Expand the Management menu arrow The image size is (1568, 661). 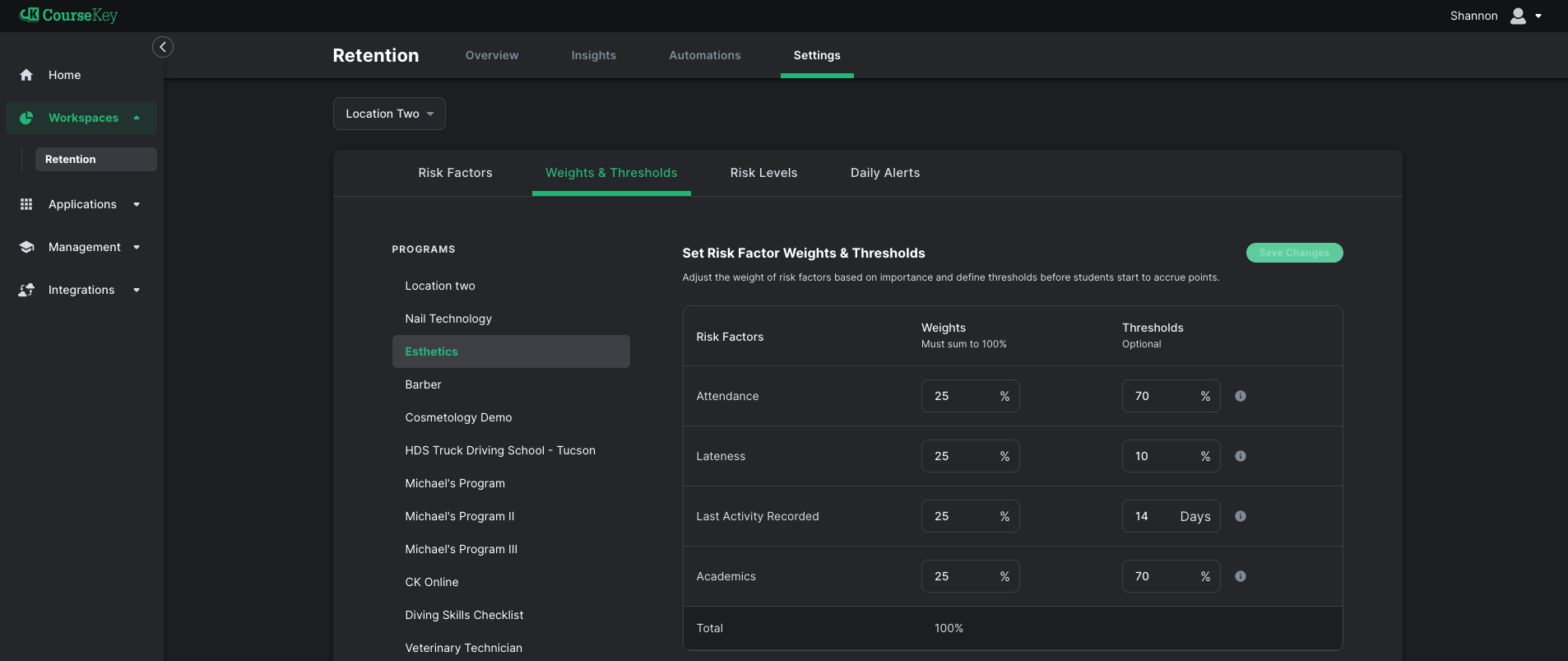[x=137, y=247]
